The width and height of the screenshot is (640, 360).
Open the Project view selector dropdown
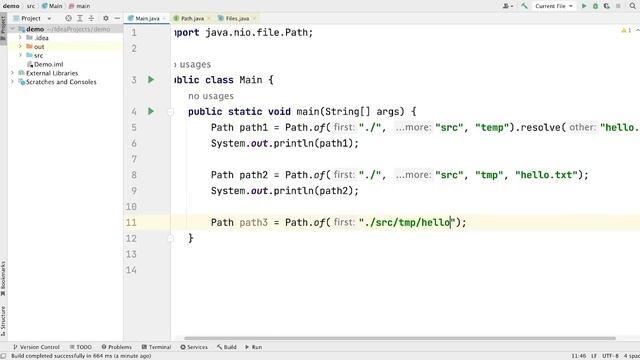click(x=32, y=18)
